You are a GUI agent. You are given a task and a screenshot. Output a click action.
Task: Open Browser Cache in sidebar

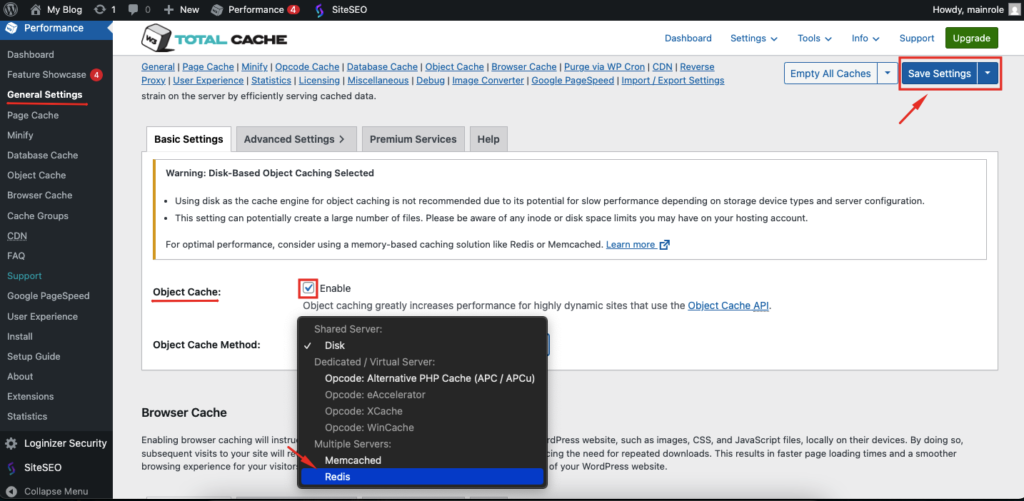point(40,195)
